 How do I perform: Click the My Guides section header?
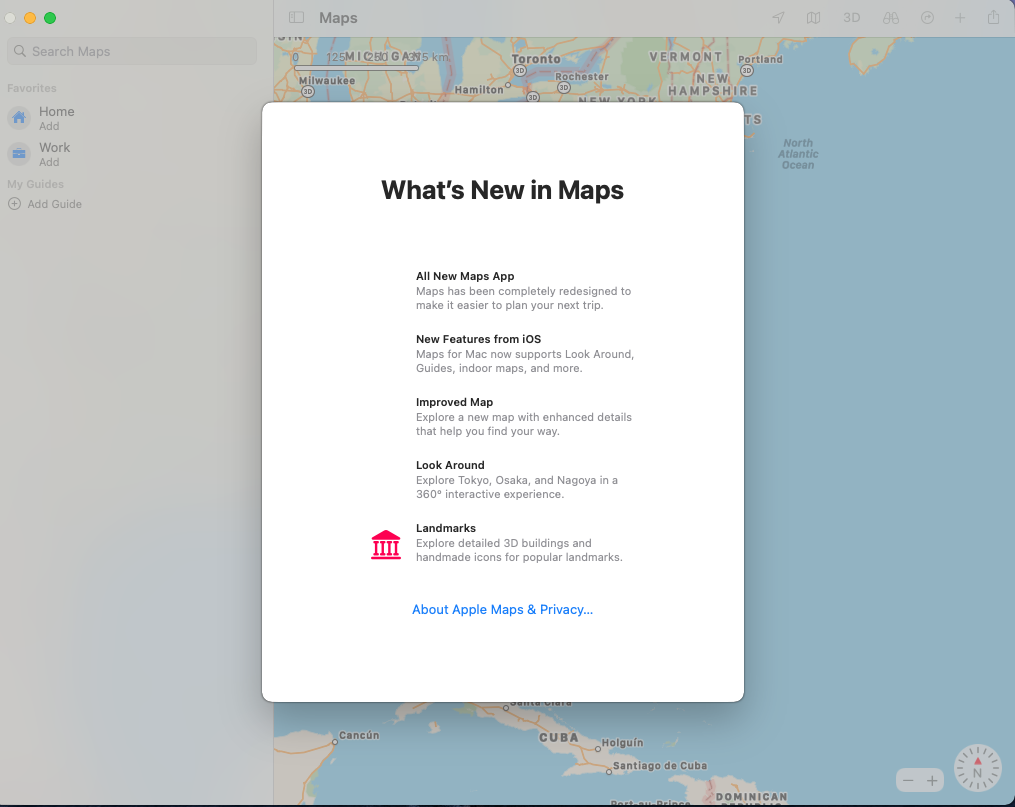pyautogui.click(x=36, y=184)
